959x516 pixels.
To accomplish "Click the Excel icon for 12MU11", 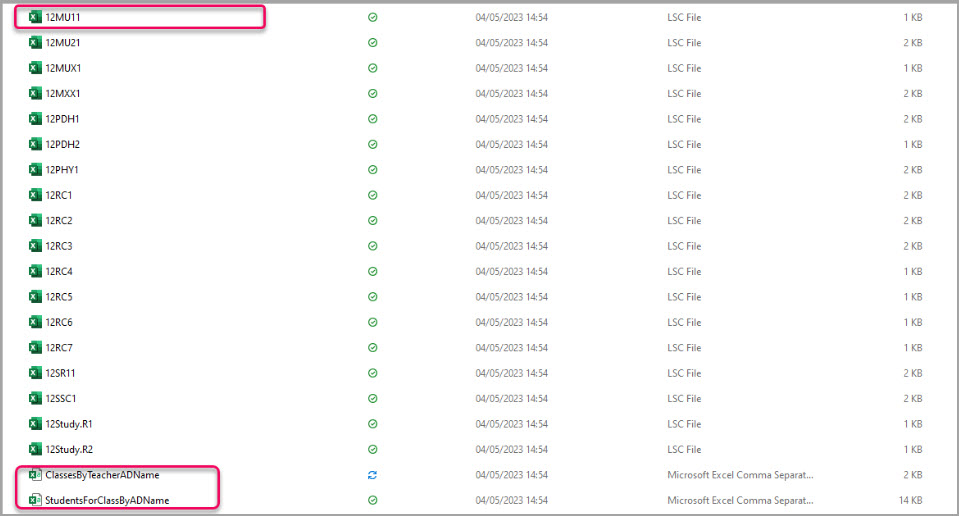I will click(35, 17).
